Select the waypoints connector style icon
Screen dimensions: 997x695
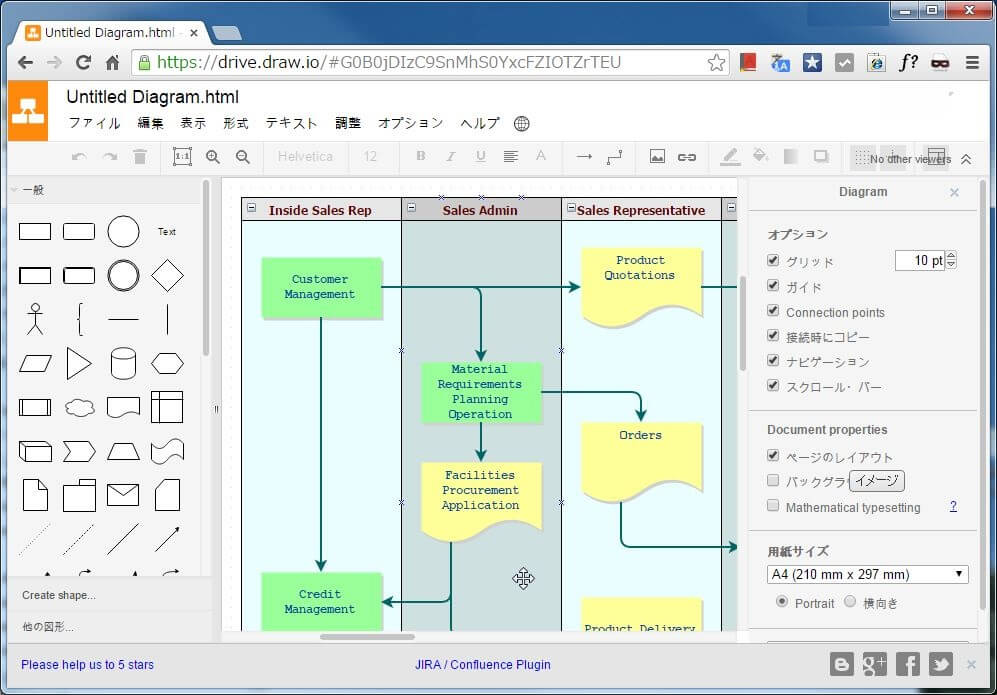point(614,157)
